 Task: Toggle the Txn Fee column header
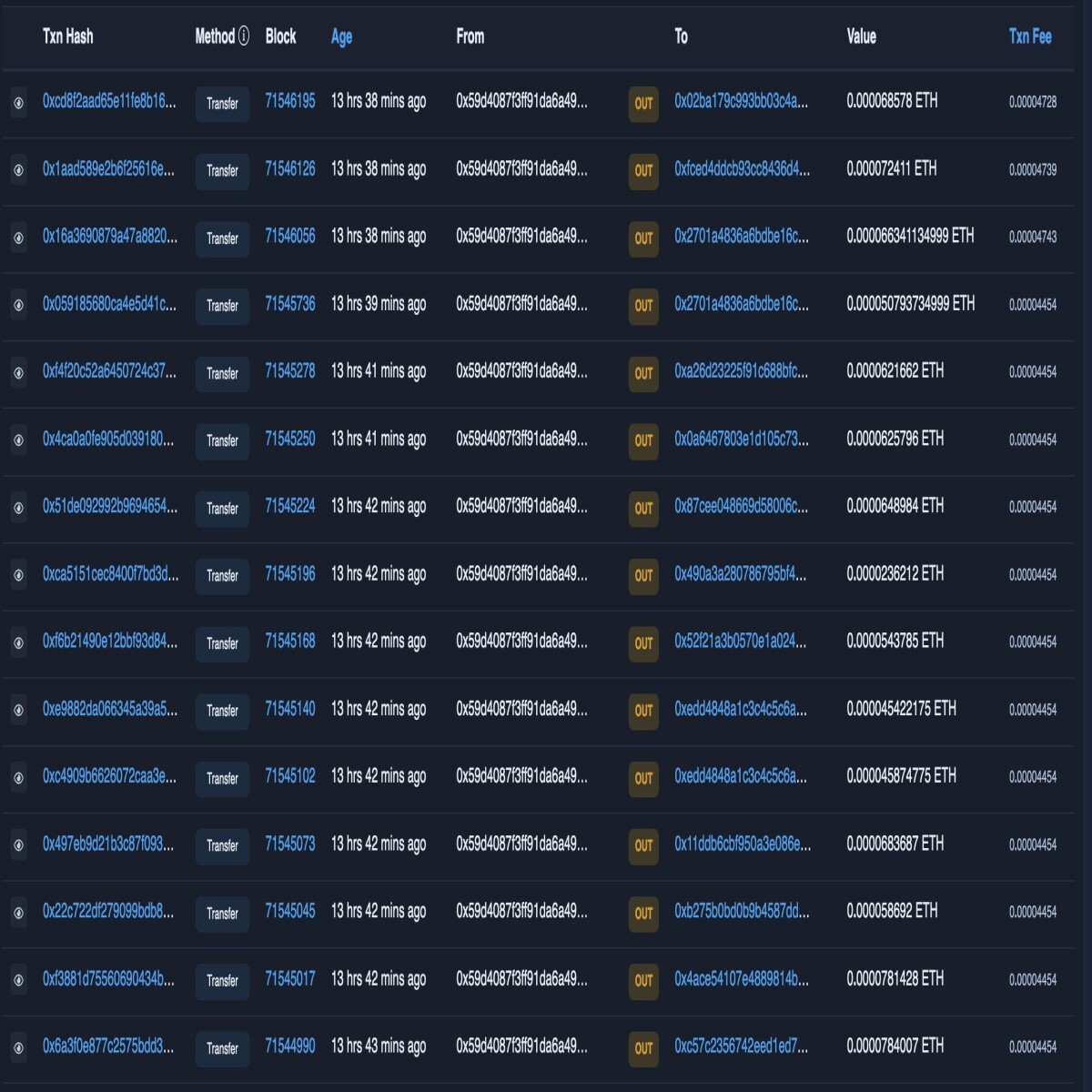pyautogui.click(x=1030, y=36)
